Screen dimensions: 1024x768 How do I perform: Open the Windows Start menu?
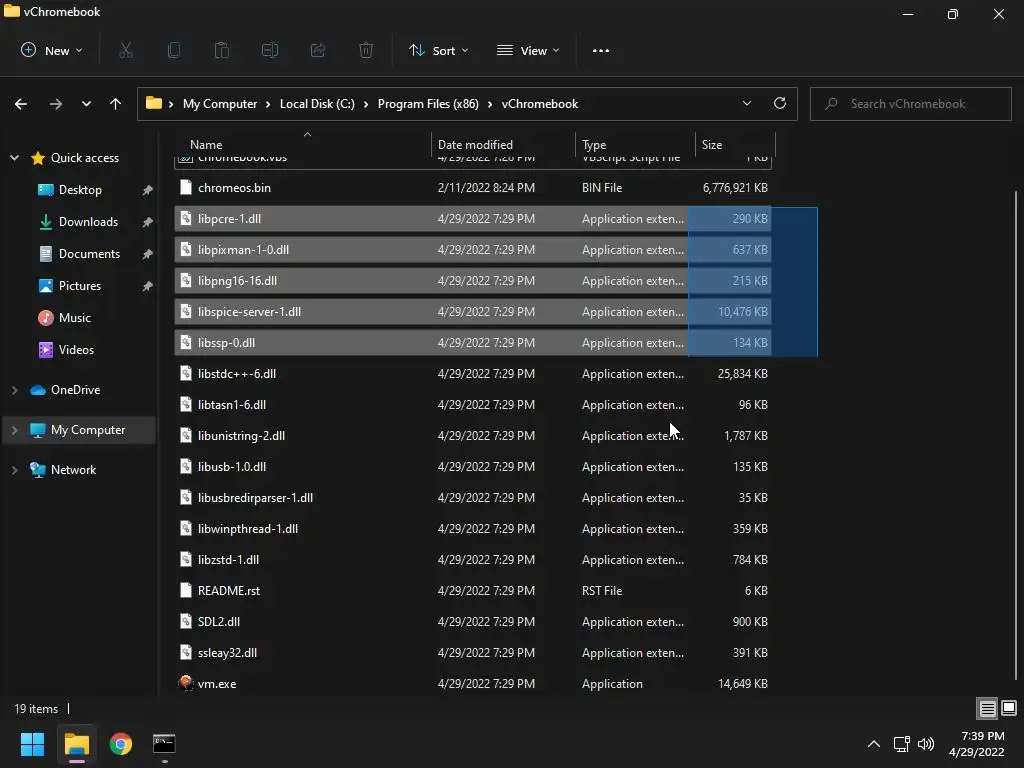point(32,744)
